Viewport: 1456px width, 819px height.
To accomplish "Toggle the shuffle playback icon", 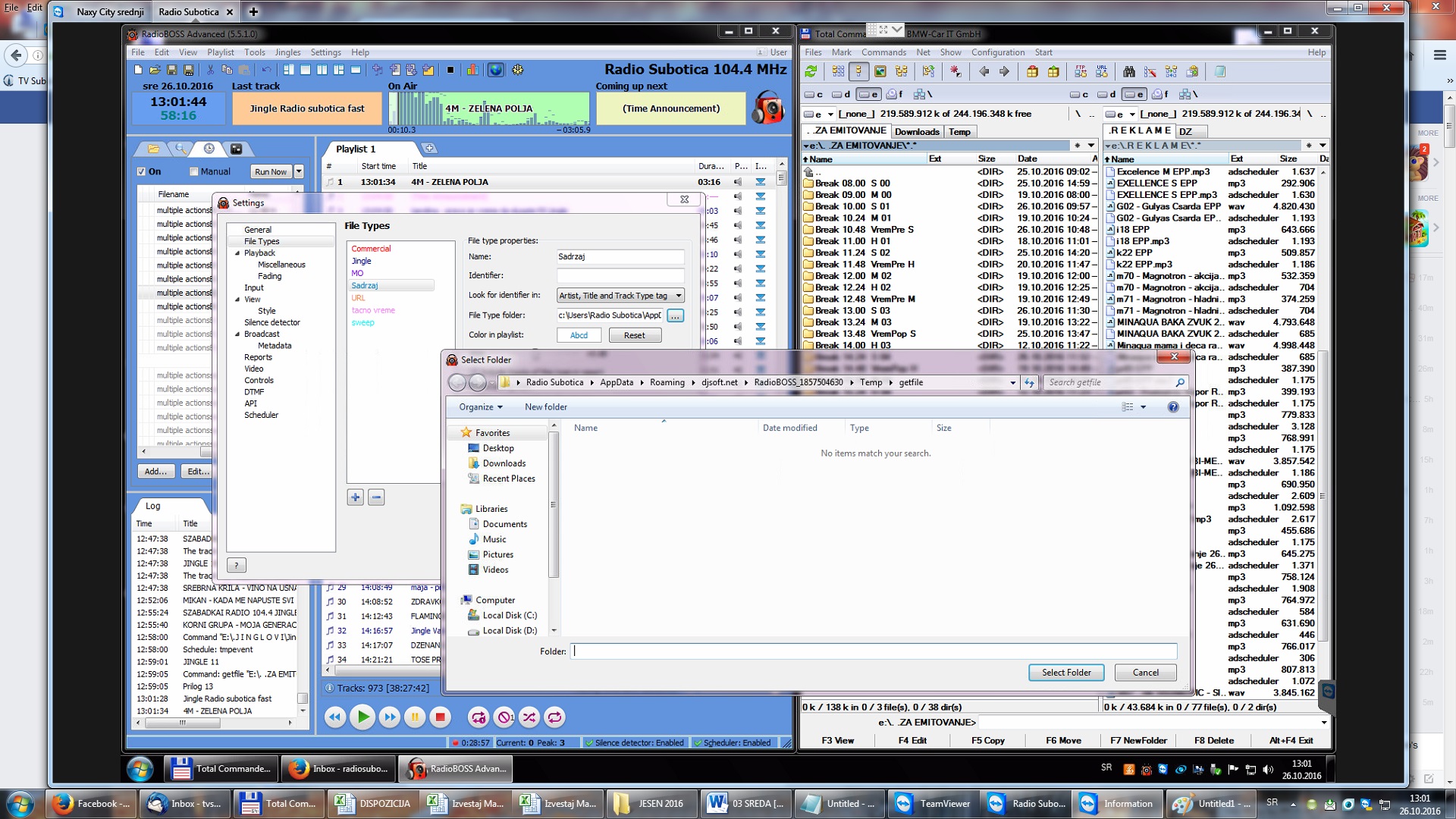I will pyautogui.click(x=529, y=717).
